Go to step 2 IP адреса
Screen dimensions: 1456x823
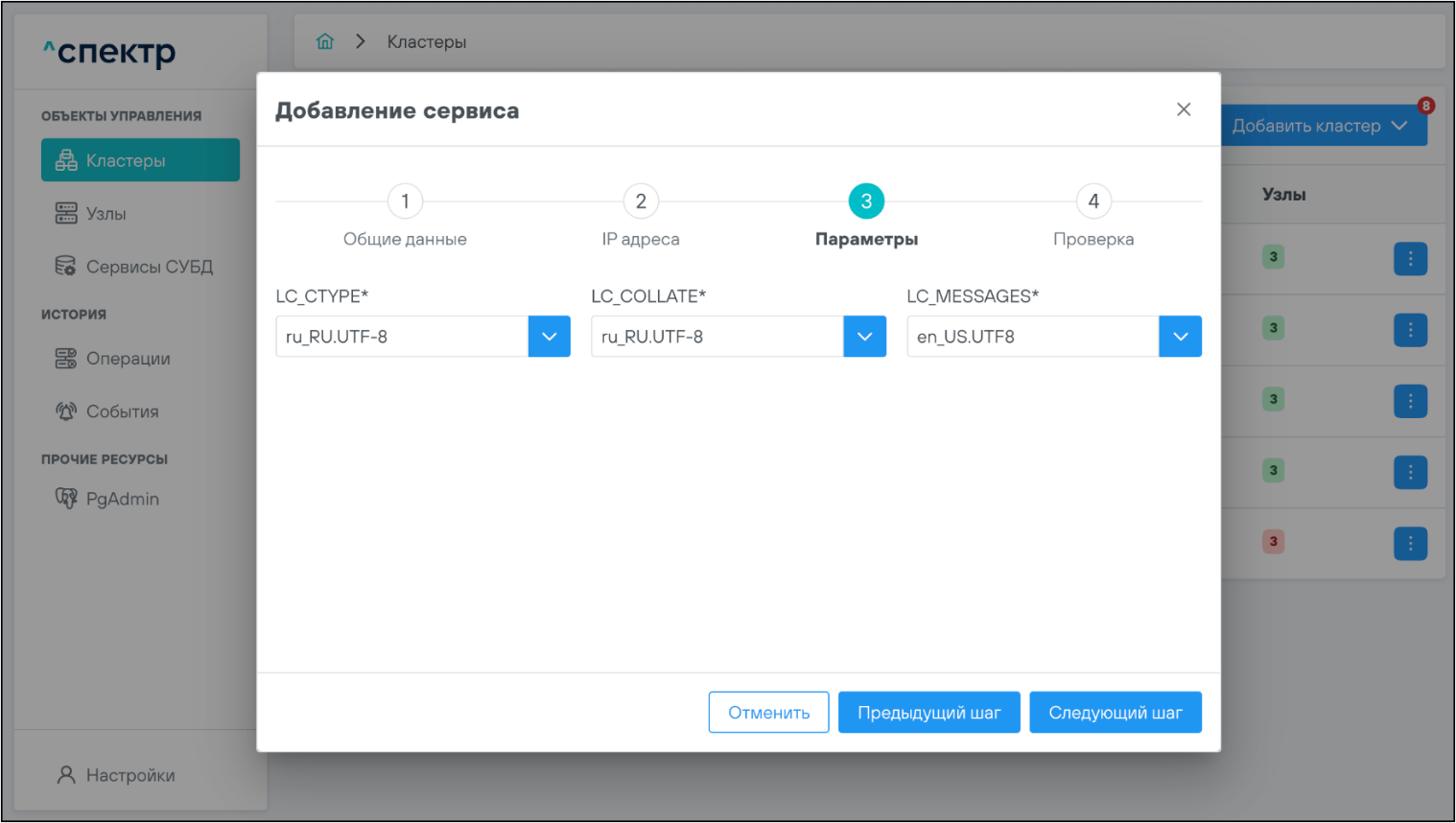(x=641, y=201)
